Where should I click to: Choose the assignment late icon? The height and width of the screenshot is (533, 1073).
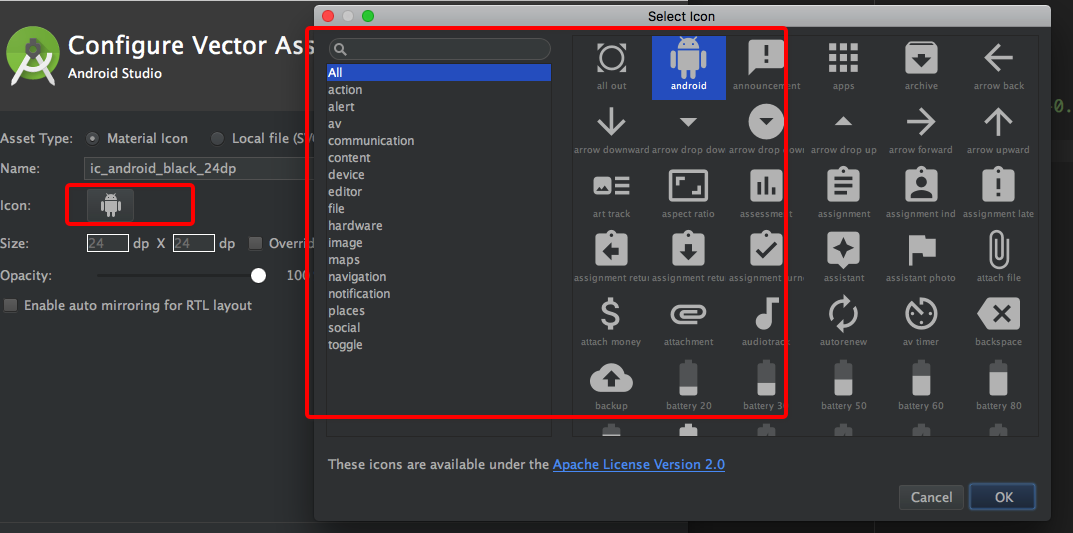[x=998, y=185]
